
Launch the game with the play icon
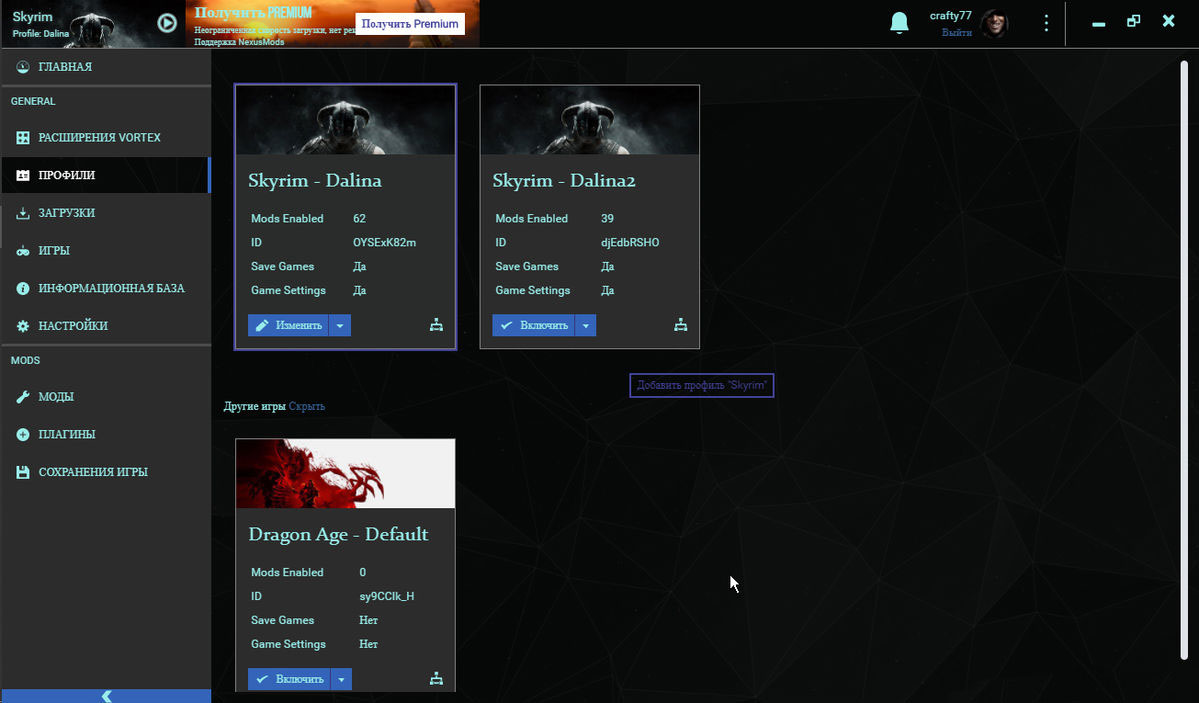pyautogui.click(x=167, y=23)
